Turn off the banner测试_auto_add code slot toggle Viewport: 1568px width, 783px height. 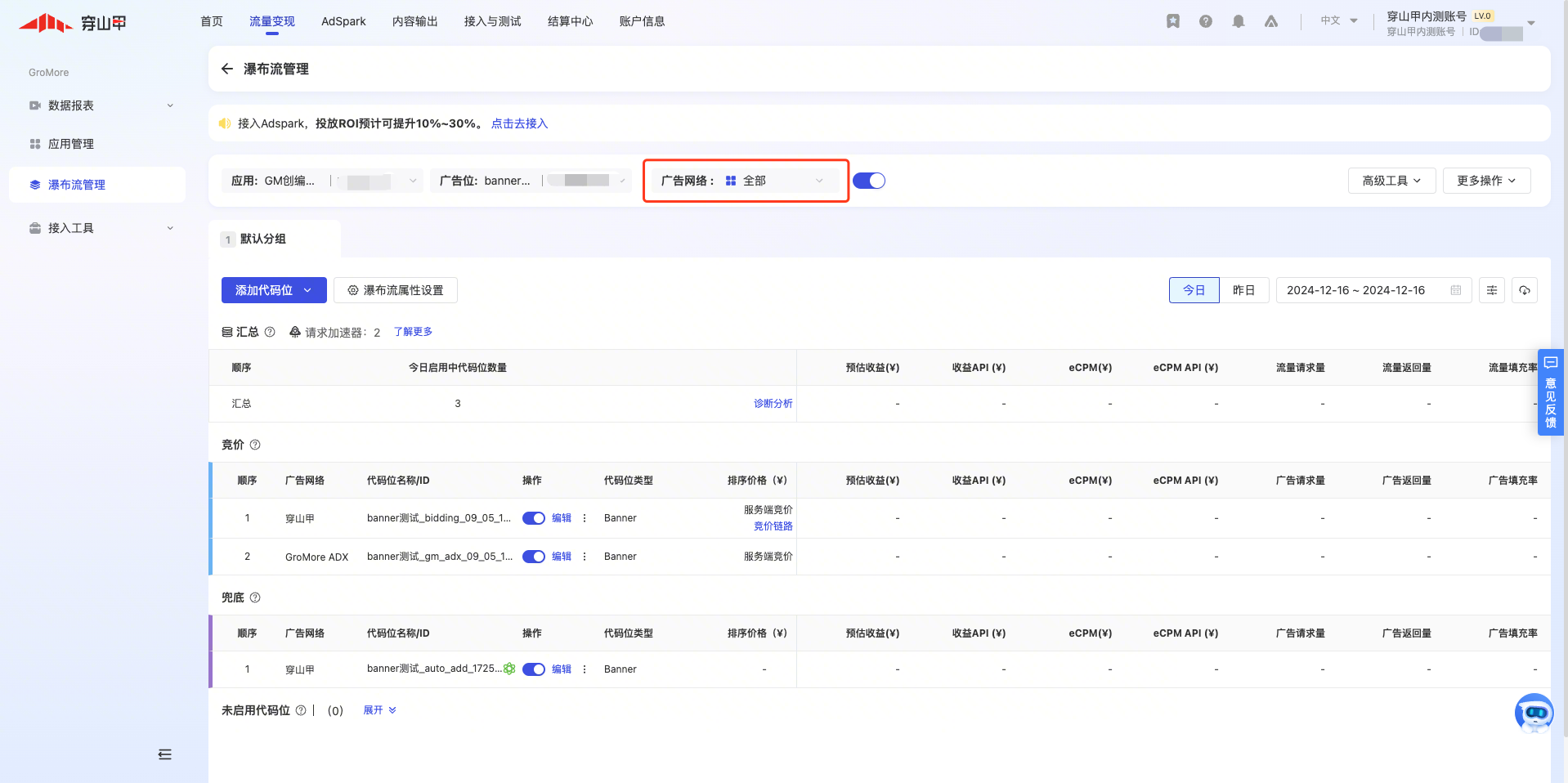pos(534,669)
